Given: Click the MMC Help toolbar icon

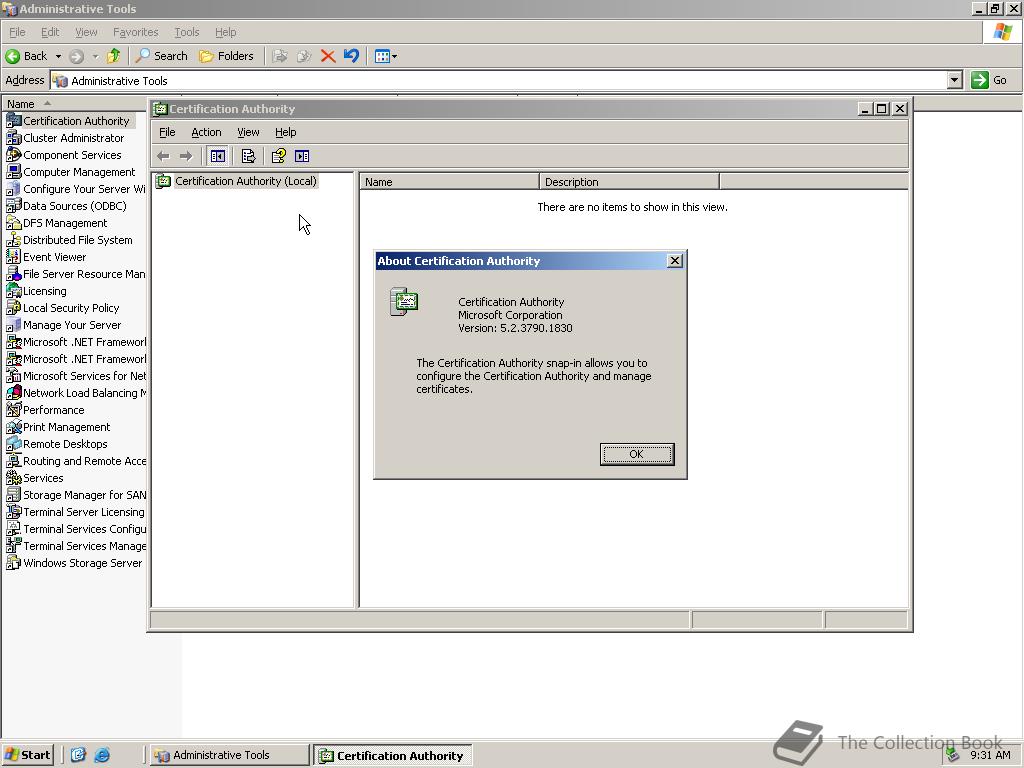Looking at the screenshot, I should [x=279, y=156].
